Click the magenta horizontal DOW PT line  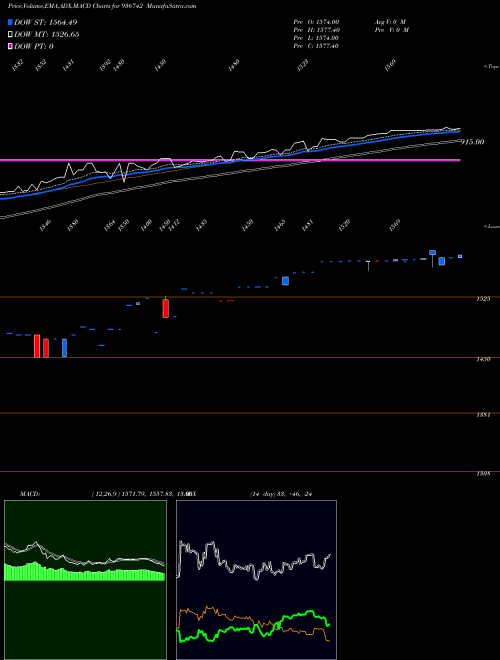click(230, 160)
